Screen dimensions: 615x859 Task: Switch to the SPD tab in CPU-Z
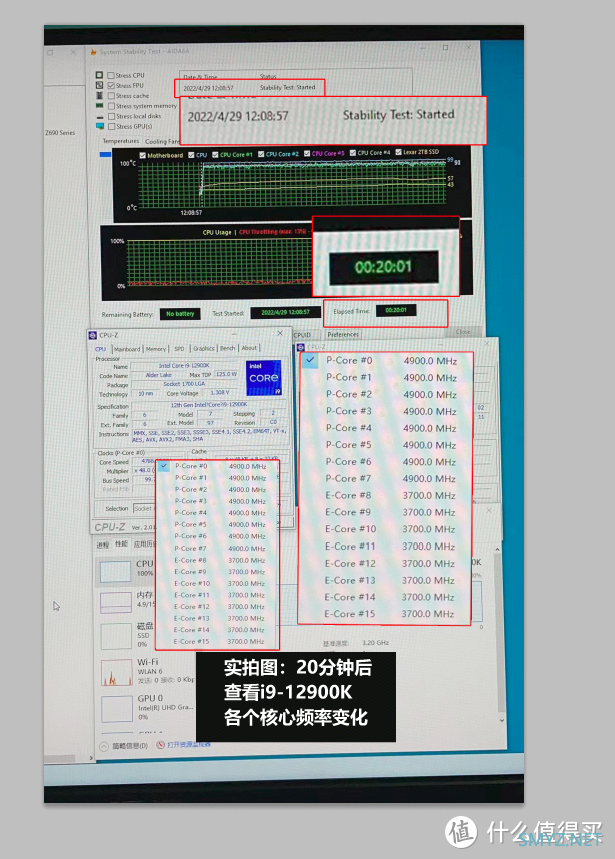point(179,348)
